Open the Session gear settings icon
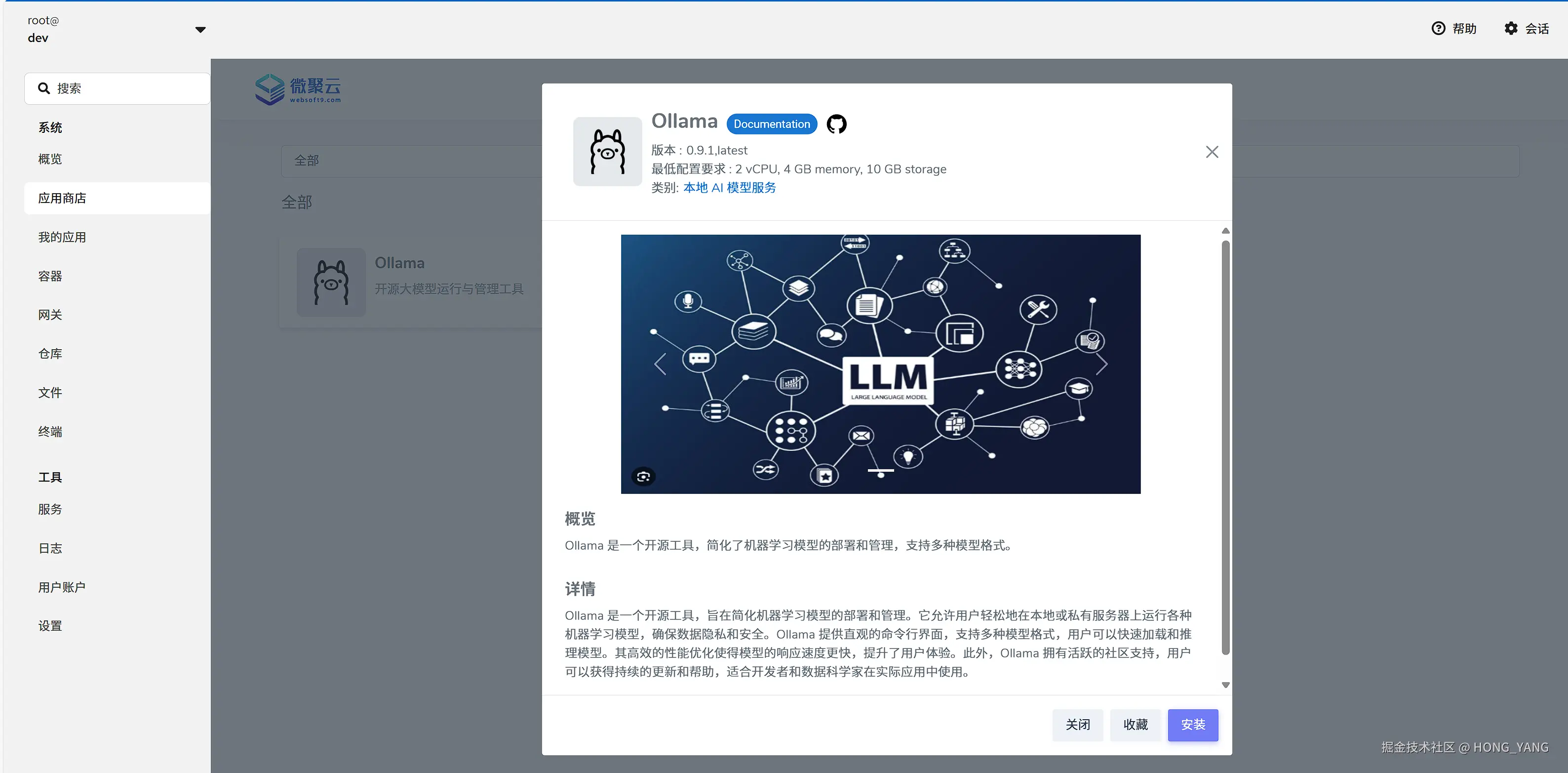The width and height of the screenshot is (1568, 773). point(1511,29)
